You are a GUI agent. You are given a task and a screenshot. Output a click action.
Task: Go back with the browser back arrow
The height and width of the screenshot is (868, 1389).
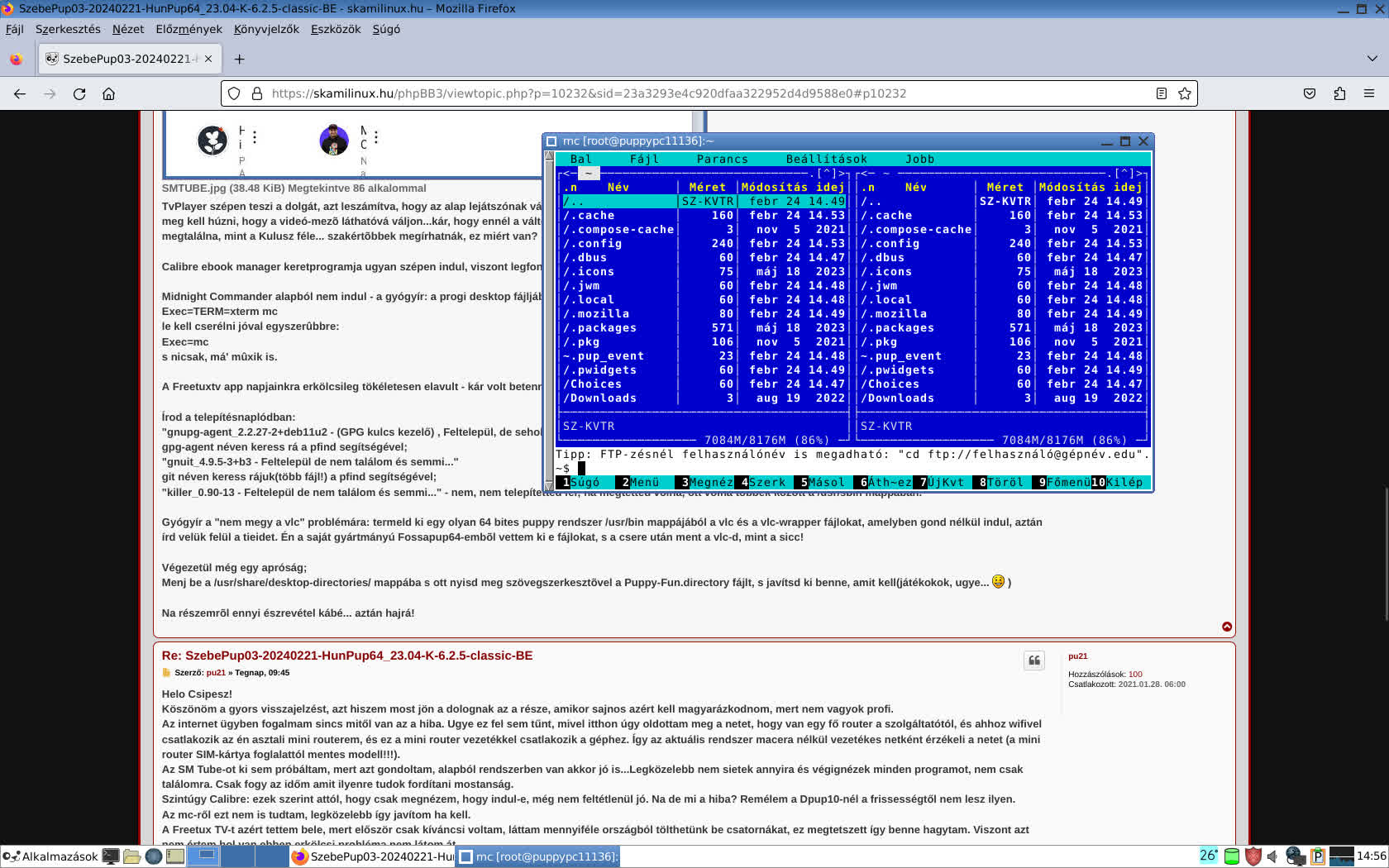tap(20, 93)
